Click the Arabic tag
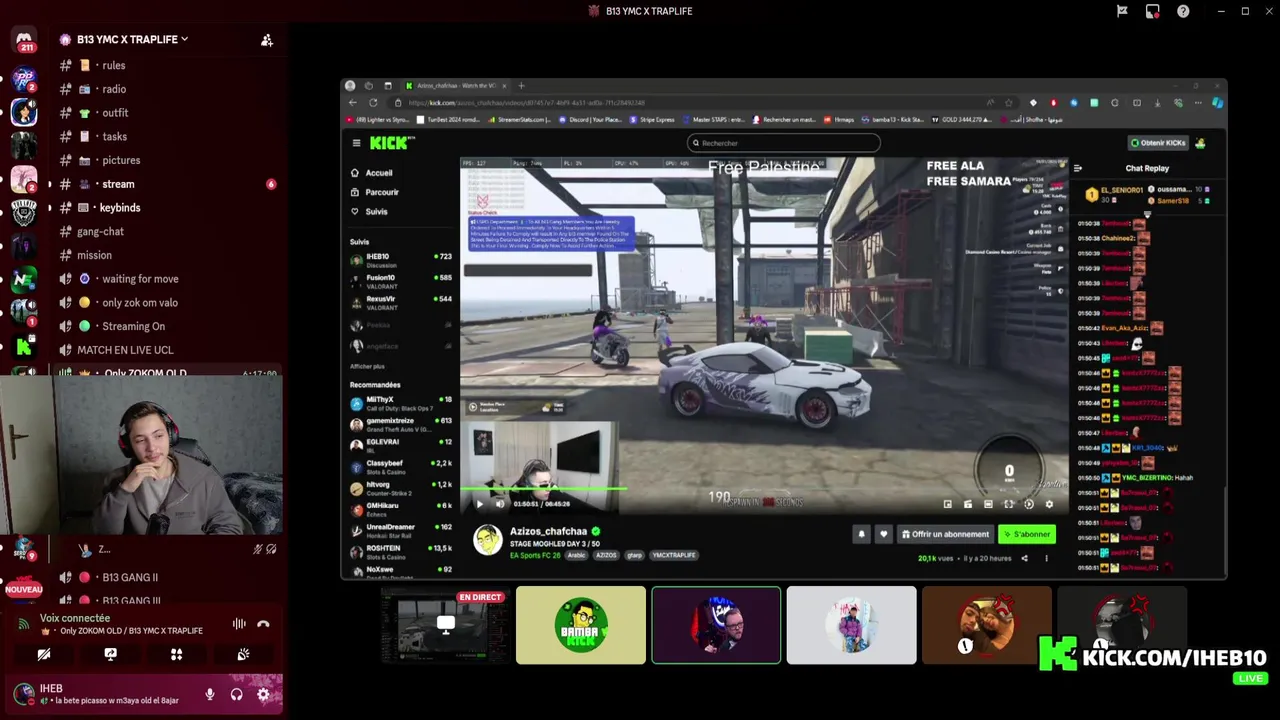The height and width of the screenshot is (720, 1280). coord(577,555)
